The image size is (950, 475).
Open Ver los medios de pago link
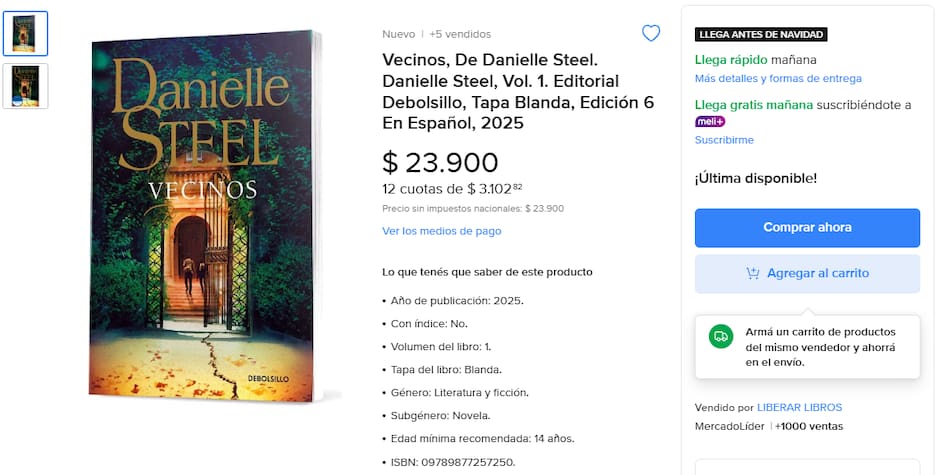441,231
